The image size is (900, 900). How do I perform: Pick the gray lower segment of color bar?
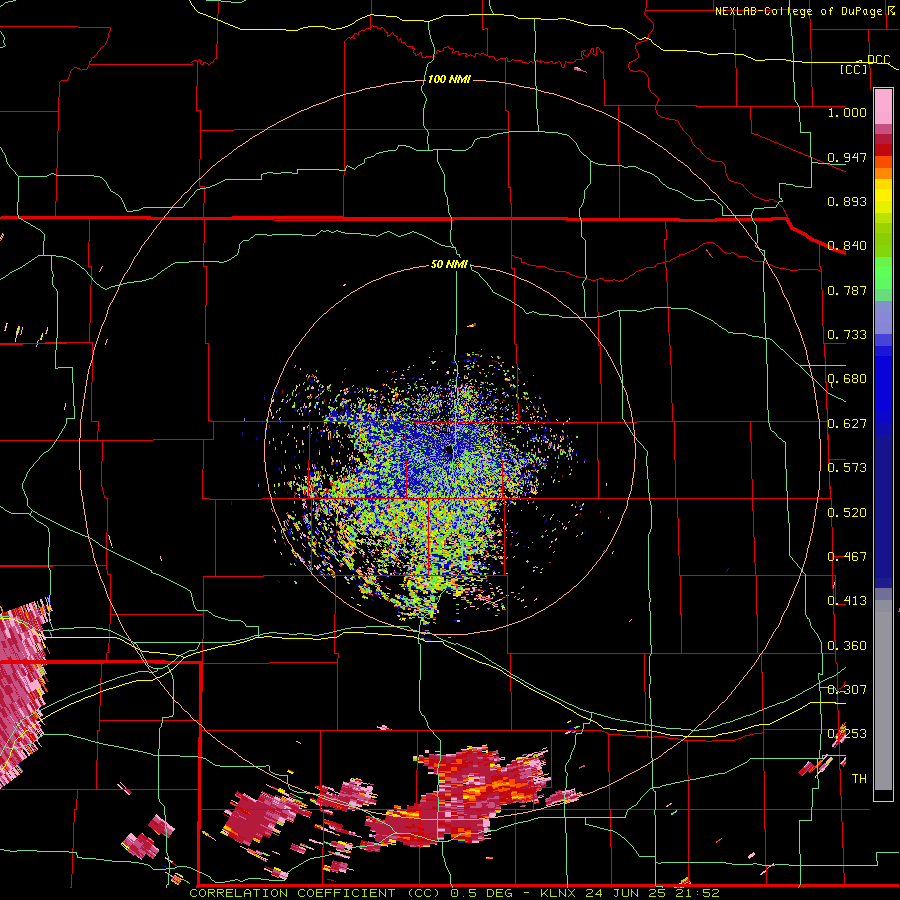[x=883, y=695]
